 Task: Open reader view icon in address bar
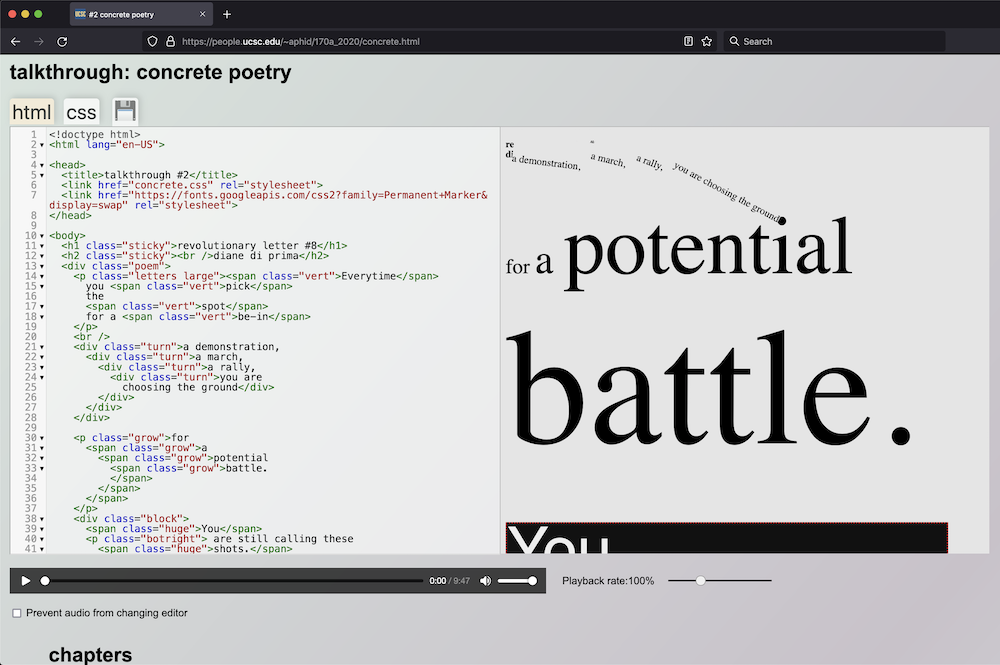click(688, 42)
